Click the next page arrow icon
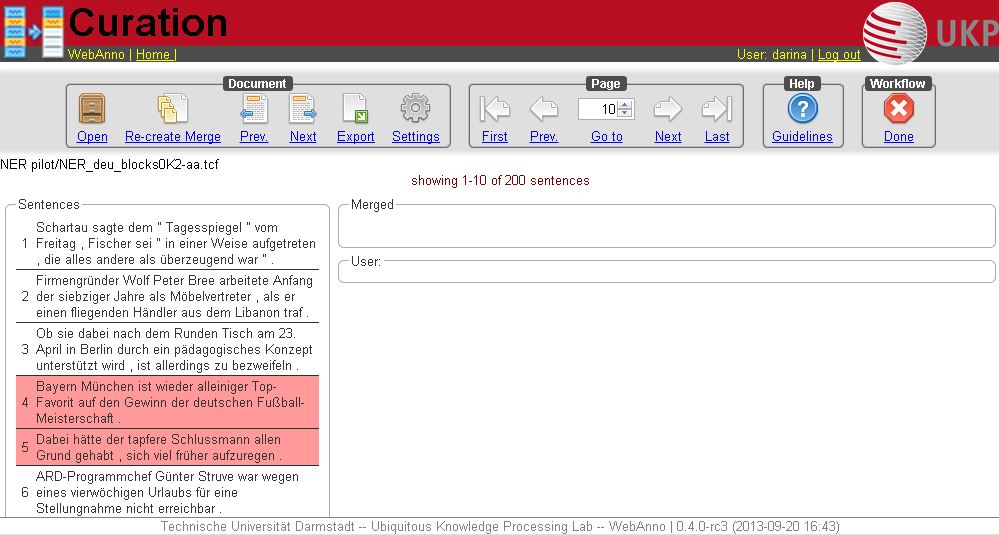The image size is (999, 535). [668, 109]
